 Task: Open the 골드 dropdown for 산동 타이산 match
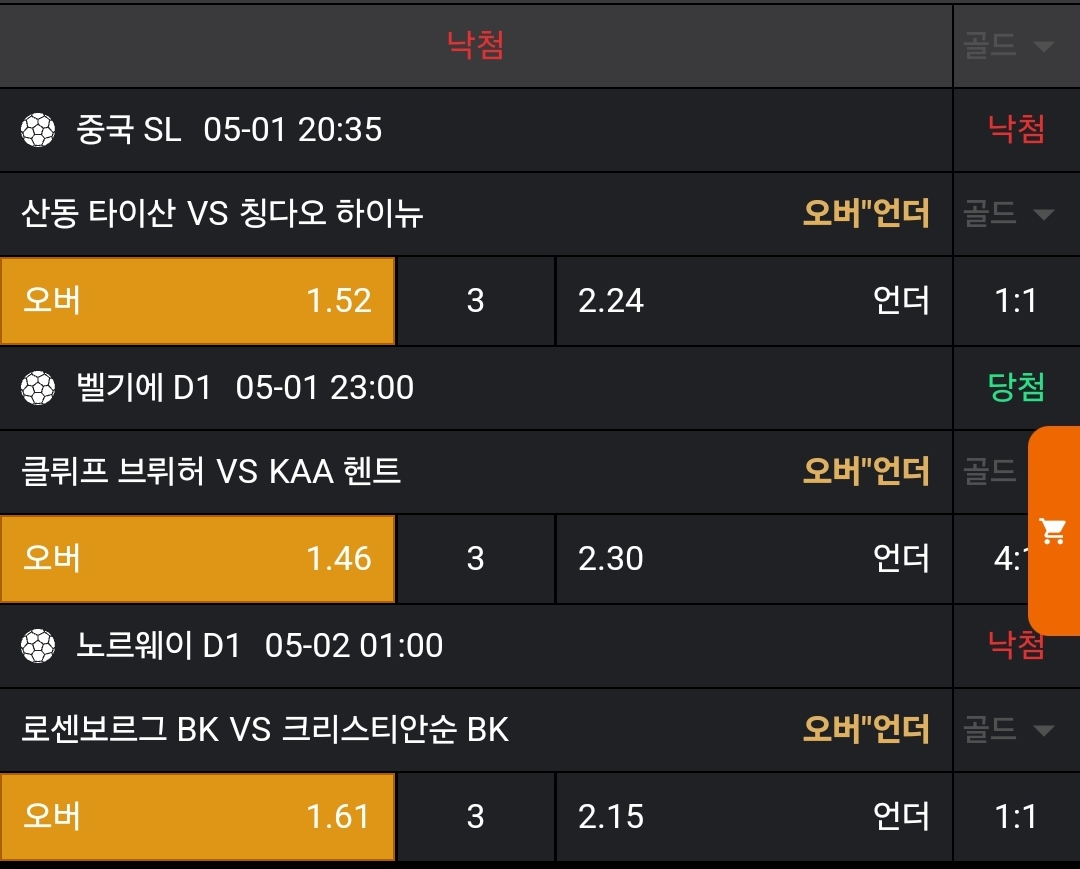1008,213
